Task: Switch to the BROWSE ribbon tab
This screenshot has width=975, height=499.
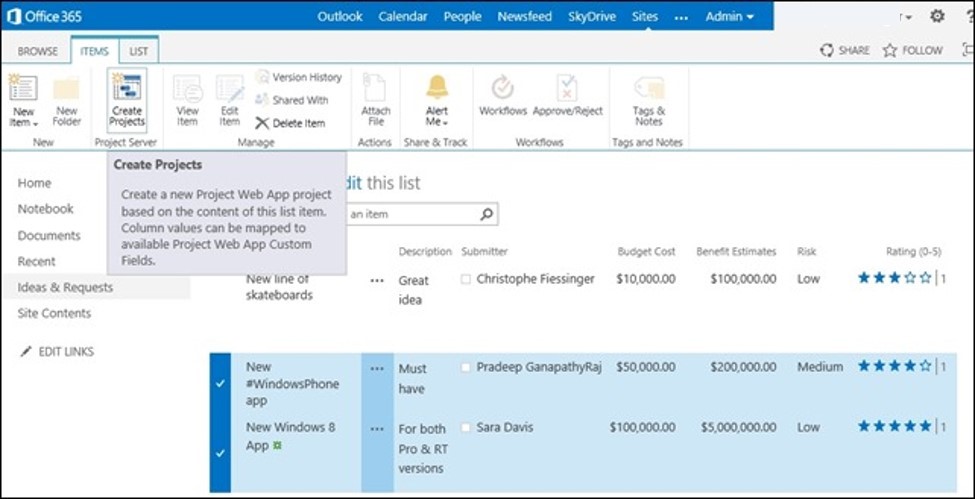Action: coord(37,52)
